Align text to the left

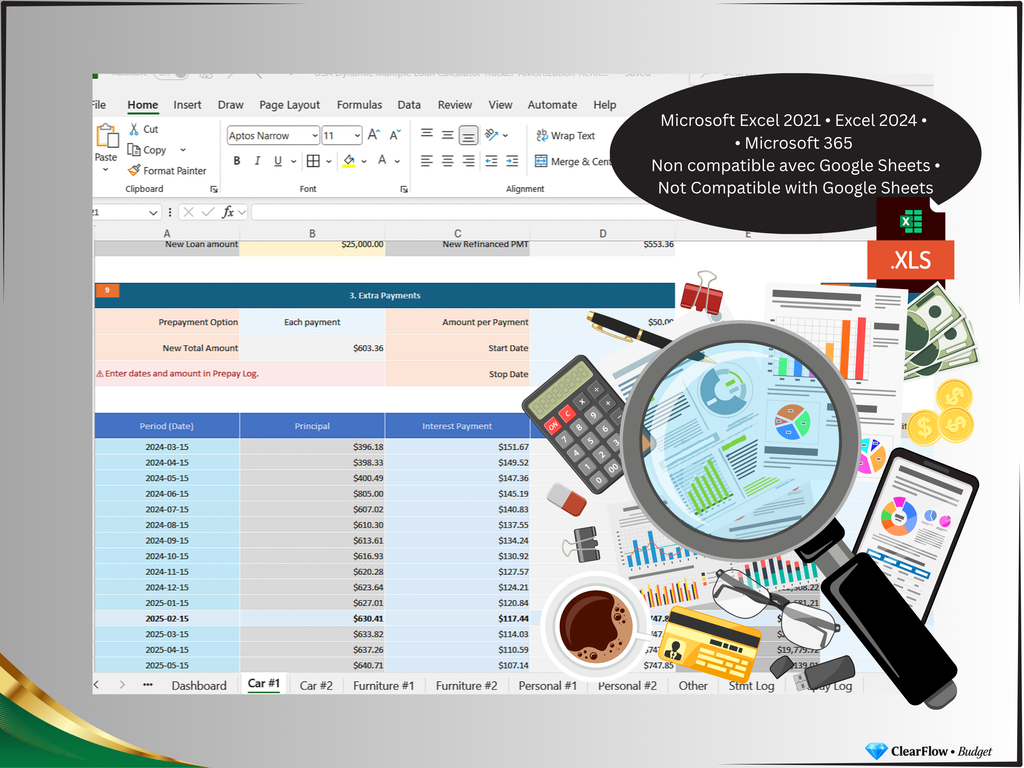click(426, 161)
